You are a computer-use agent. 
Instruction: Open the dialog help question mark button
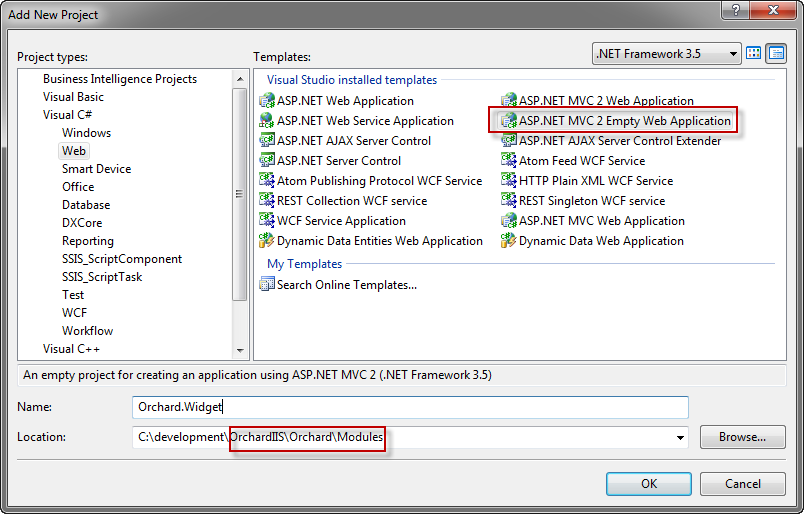tap(735, 10)
